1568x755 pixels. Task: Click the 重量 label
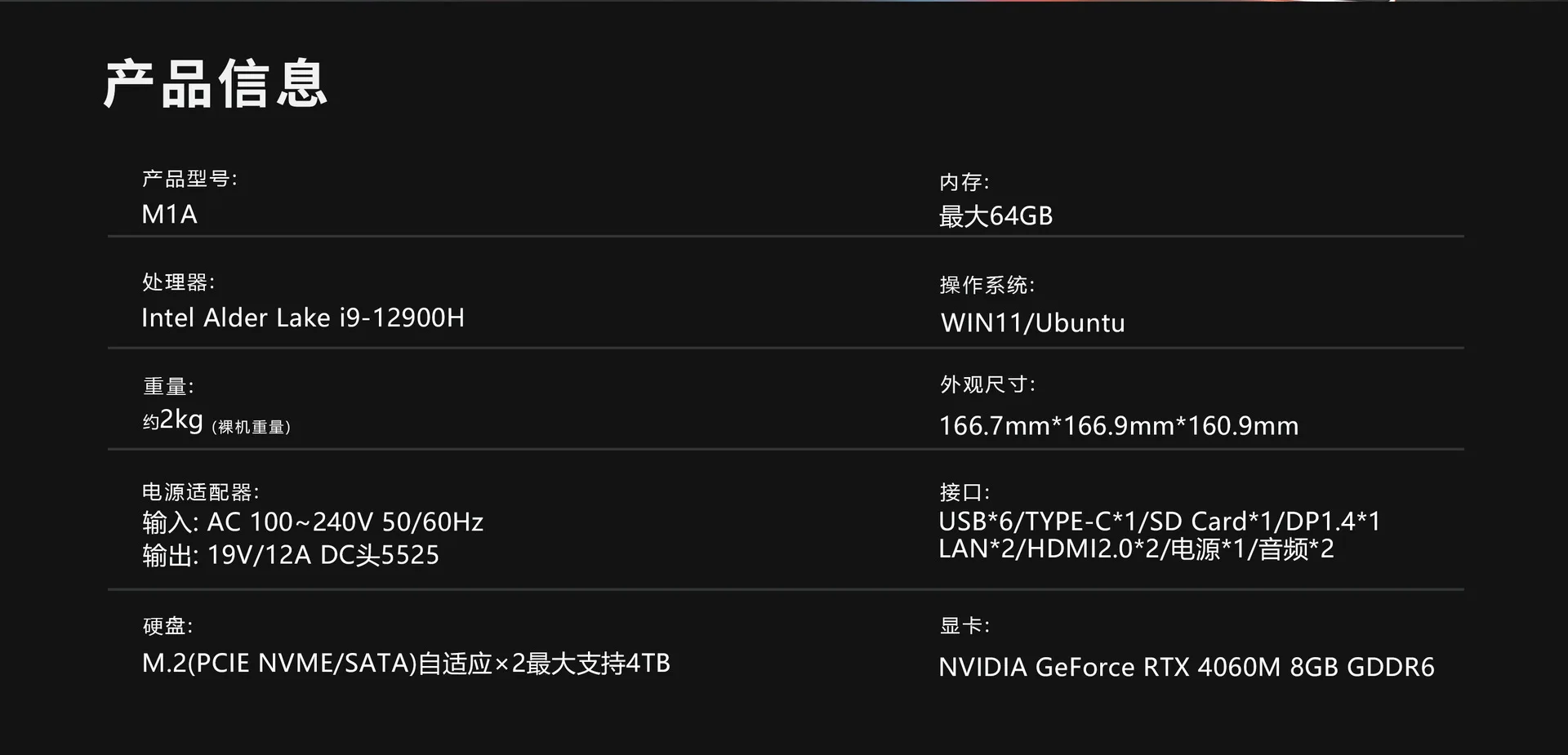[x=168, y=386]
